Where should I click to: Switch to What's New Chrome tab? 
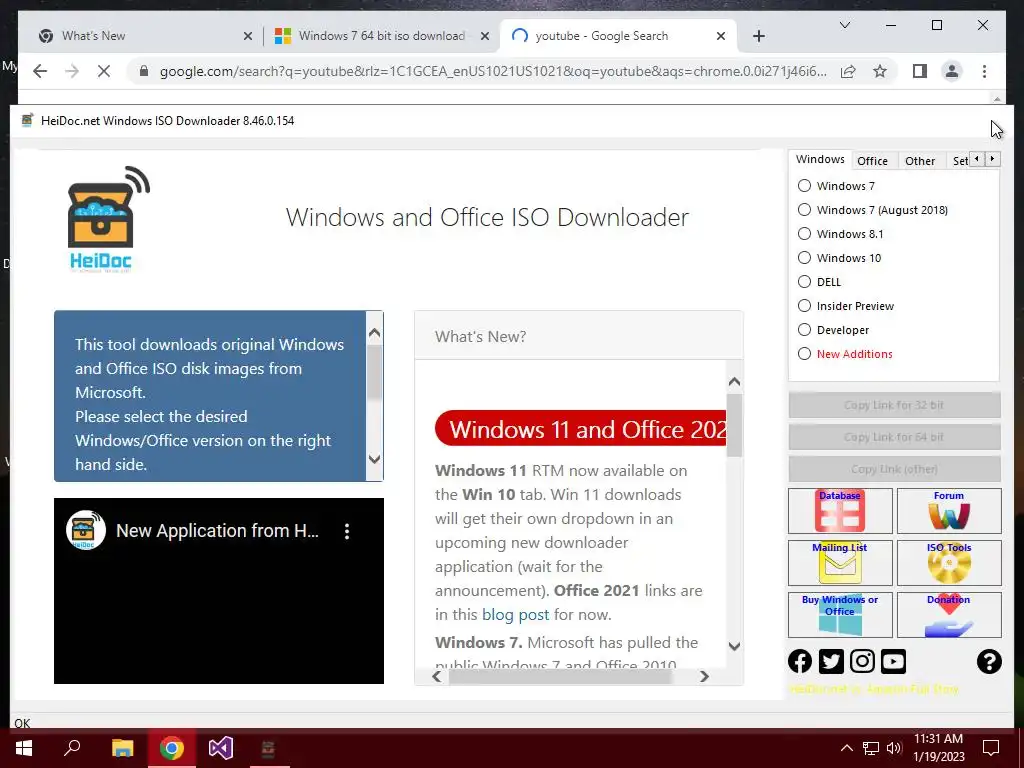click(x=146, y=36)
